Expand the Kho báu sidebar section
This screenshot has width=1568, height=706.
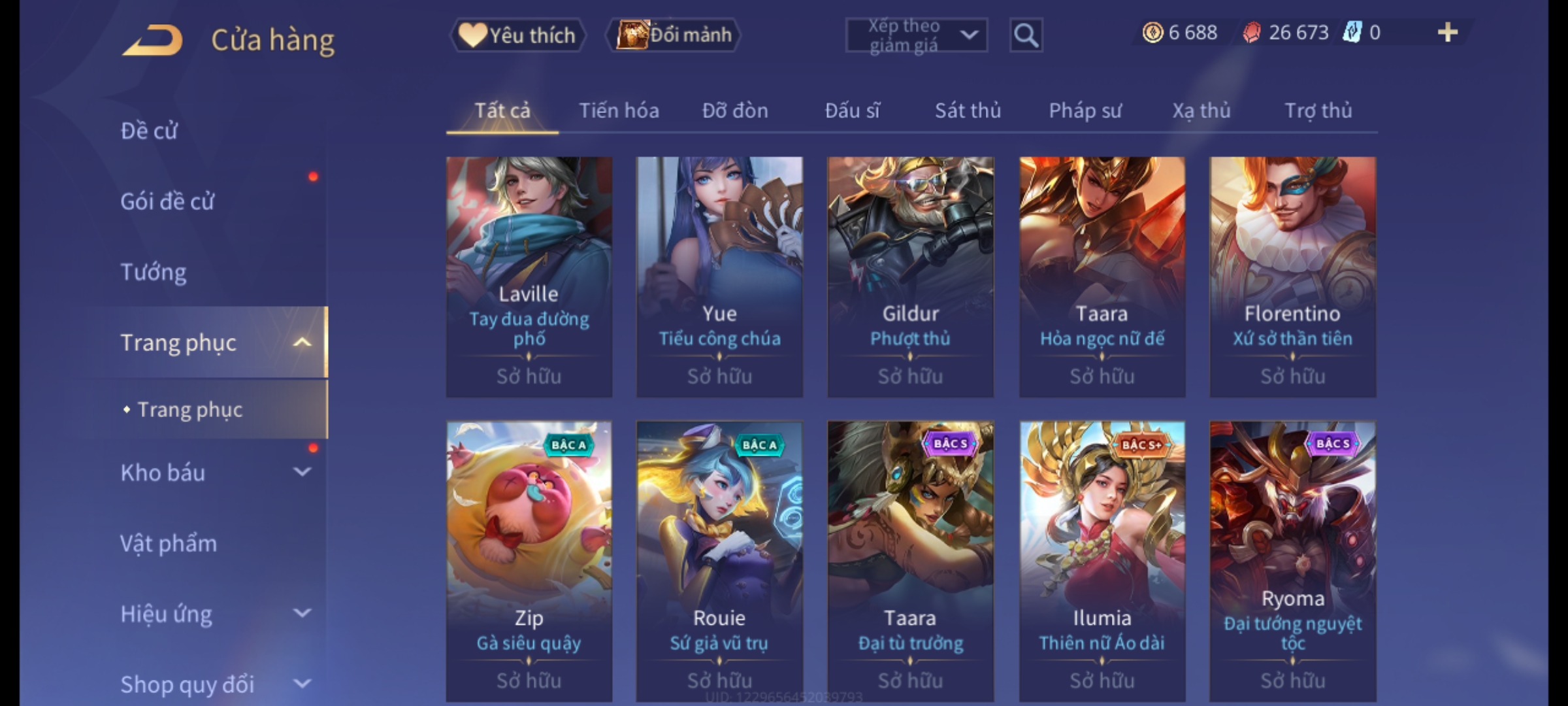pos(302,472)
